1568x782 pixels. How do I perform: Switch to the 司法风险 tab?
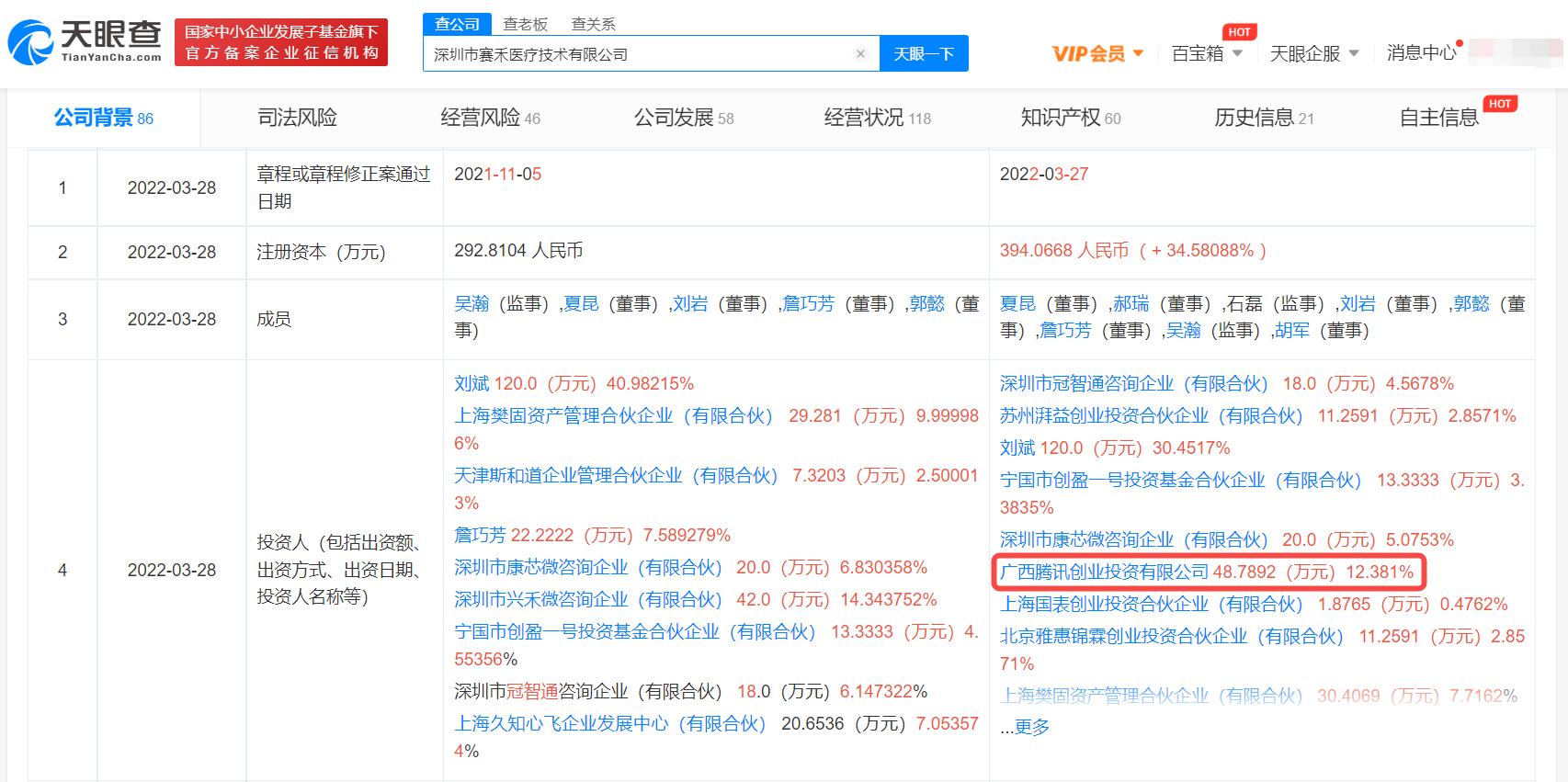[x=297, y=118]
